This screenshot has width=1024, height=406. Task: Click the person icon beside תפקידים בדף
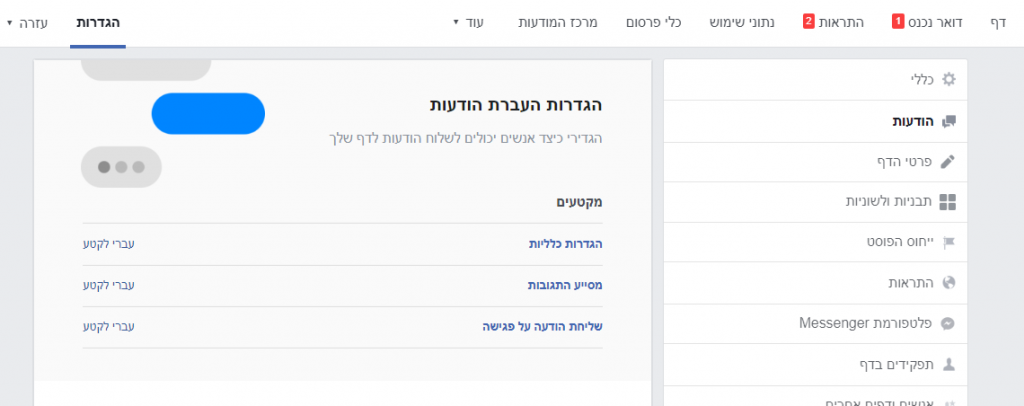tap(949, 364)
